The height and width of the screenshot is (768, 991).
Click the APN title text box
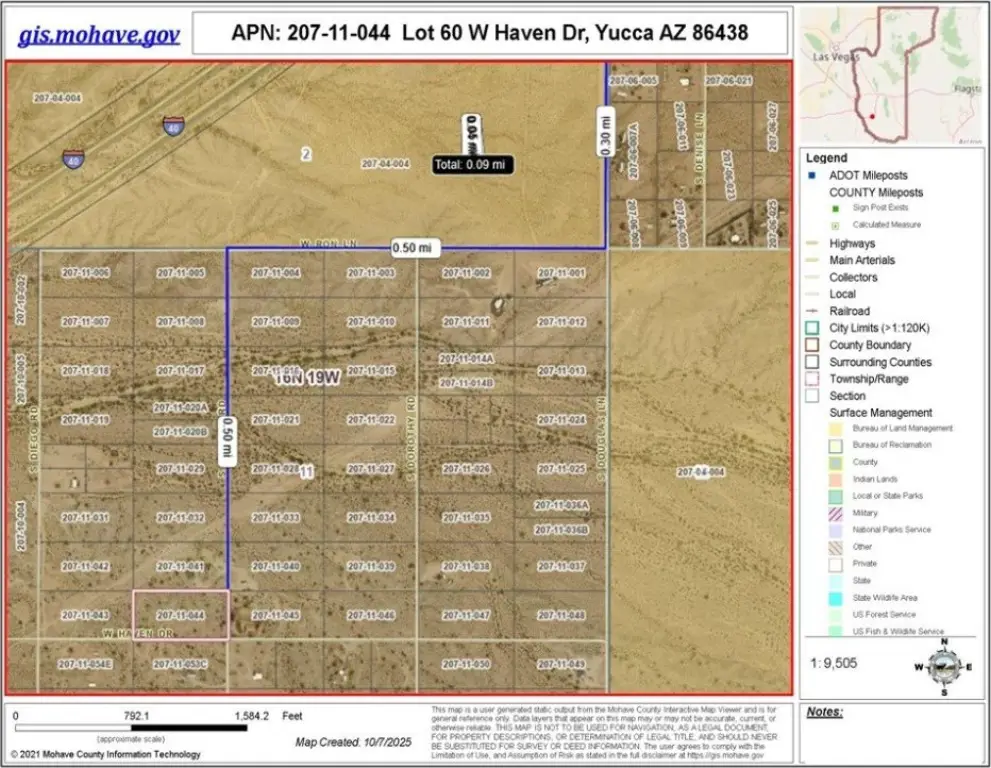(489, 33)
